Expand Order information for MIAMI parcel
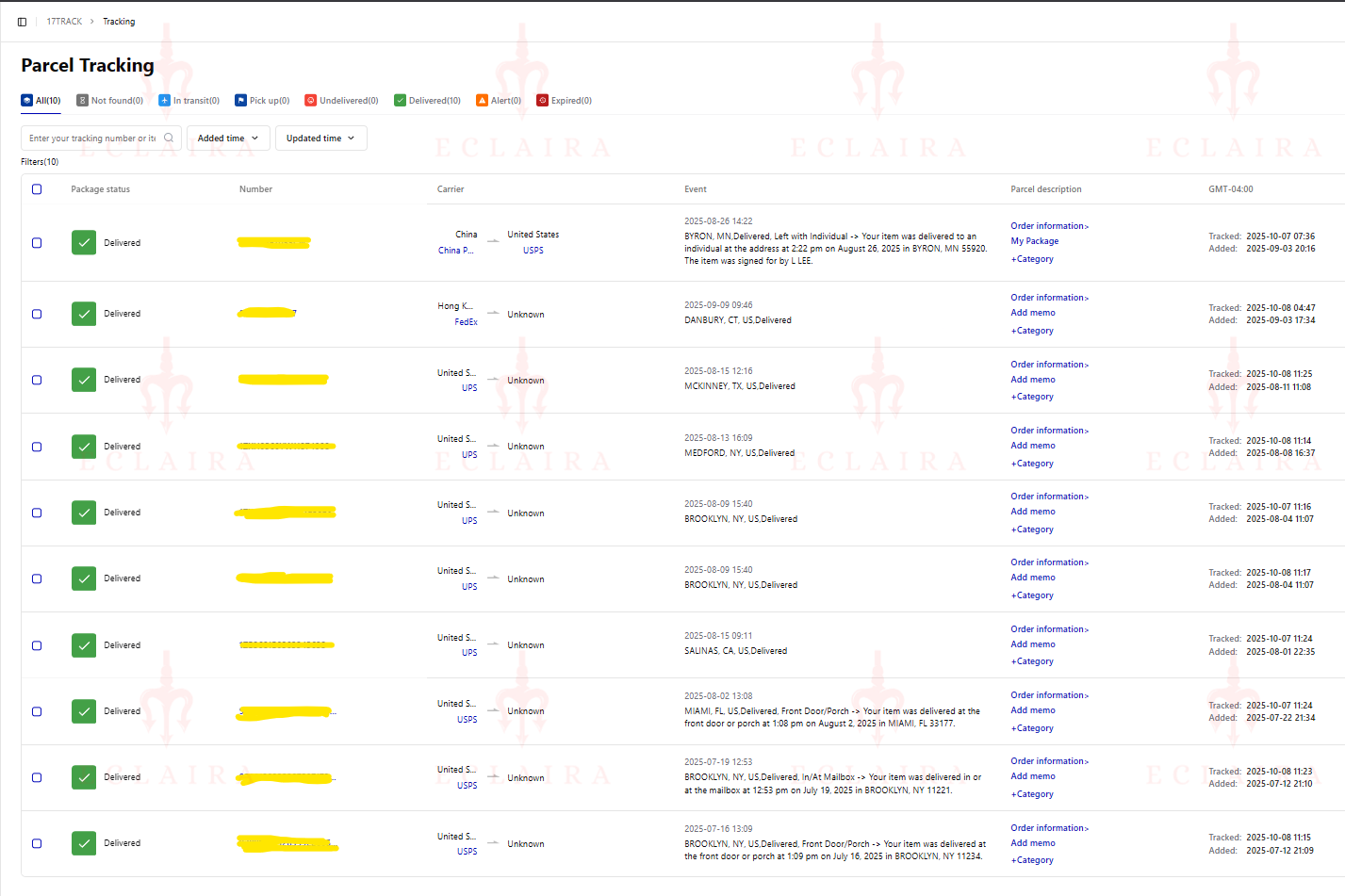1345x896 pixels. pyautogui.click(x=1049, y=695)
